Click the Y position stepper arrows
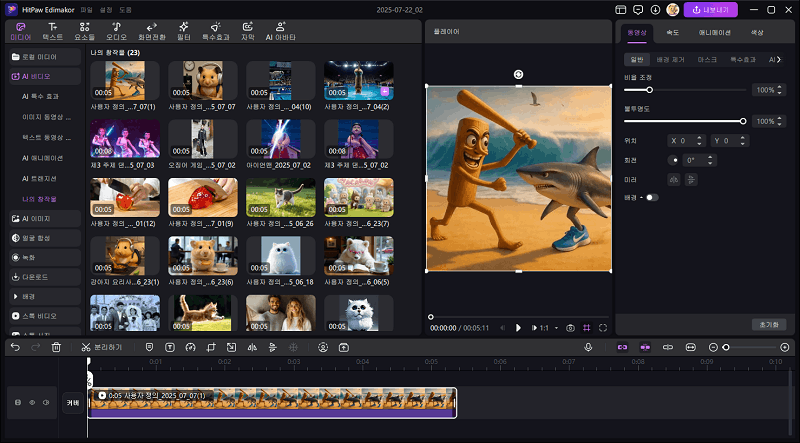This screenshot has height=443, width=800. click(x=743, y=140)
